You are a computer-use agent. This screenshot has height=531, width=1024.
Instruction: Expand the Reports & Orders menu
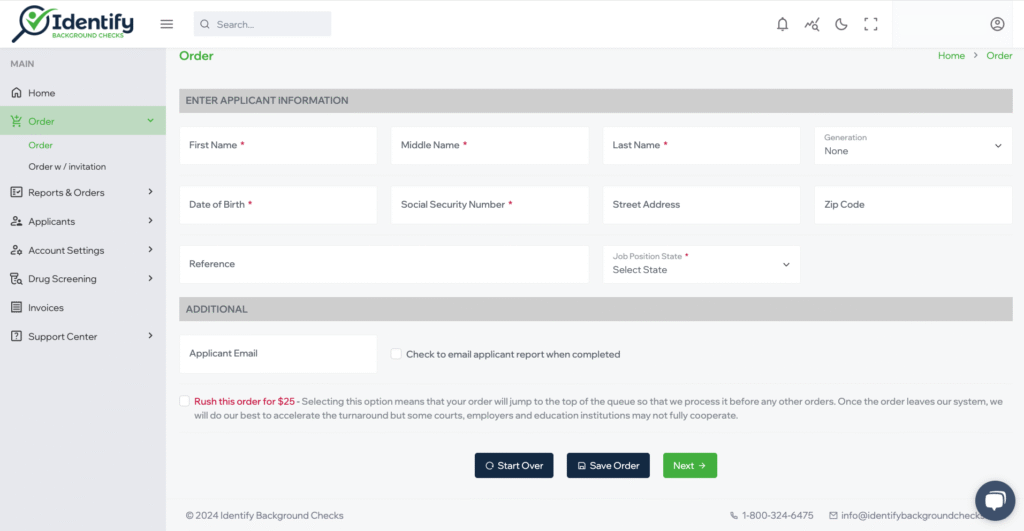click(82, 193)
